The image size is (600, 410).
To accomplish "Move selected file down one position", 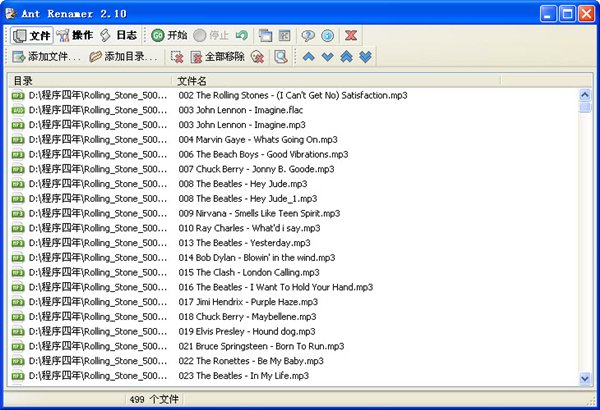I will click(x=328, y=57).
